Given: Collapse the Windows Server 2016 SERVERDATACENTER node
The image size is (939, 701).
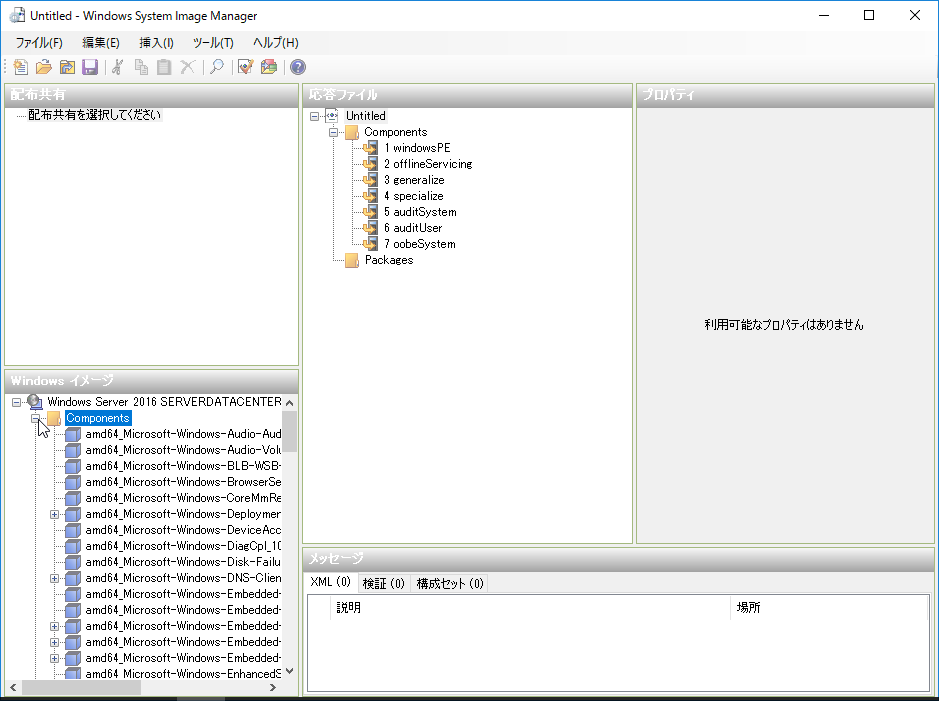Looking at the screenshot, I should click(16, 402).
